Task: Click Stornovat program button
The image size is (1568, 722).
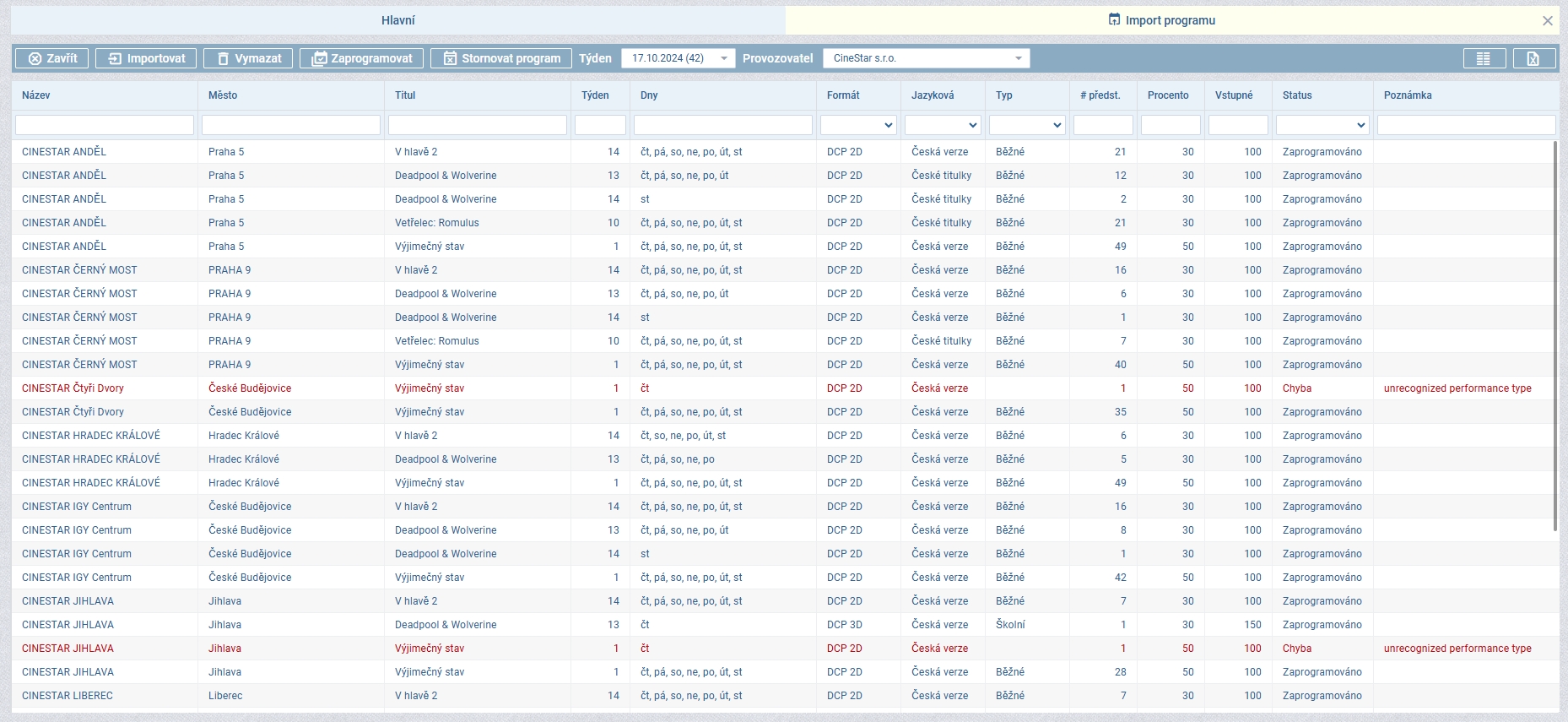Action: pos(501,58)
